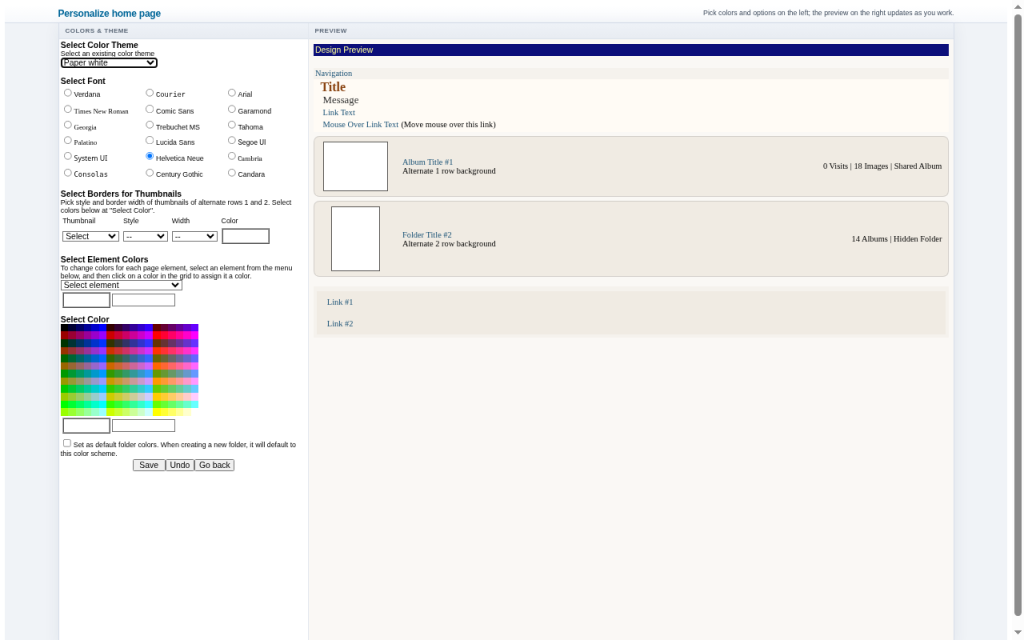Pick the Times New Roman font
This screenshot has height=640, width=1024.
tap(68, 109)
